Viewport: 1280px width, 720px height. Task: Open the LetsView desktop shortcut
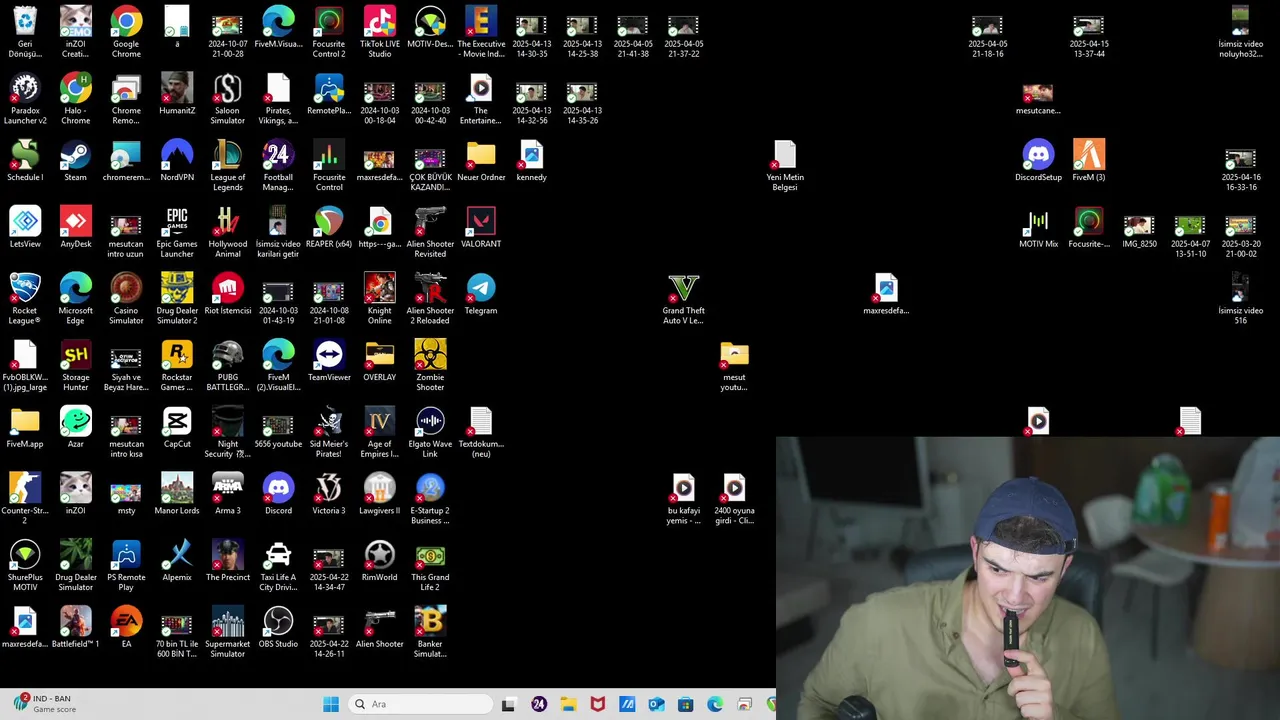(25, 227)
